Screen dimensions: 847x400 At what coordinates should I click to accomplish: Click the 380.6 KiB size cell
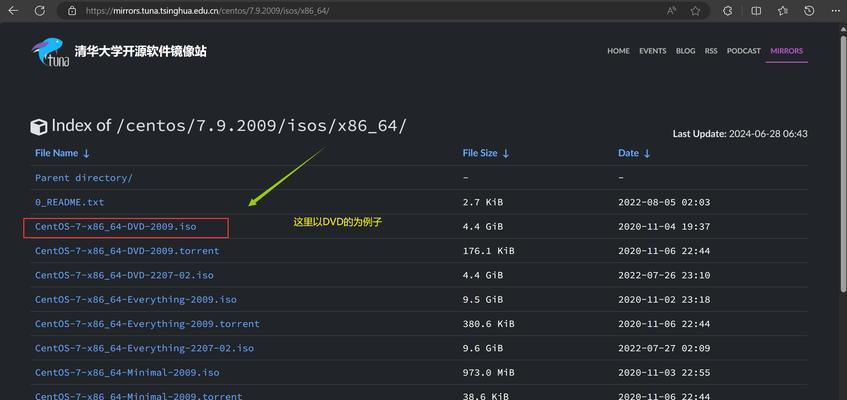tap(488, 324)
